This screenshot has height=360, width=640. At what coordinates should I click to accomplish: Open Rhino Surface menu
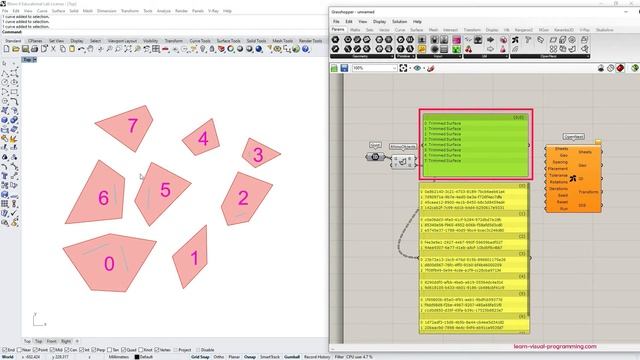[58, 11]
